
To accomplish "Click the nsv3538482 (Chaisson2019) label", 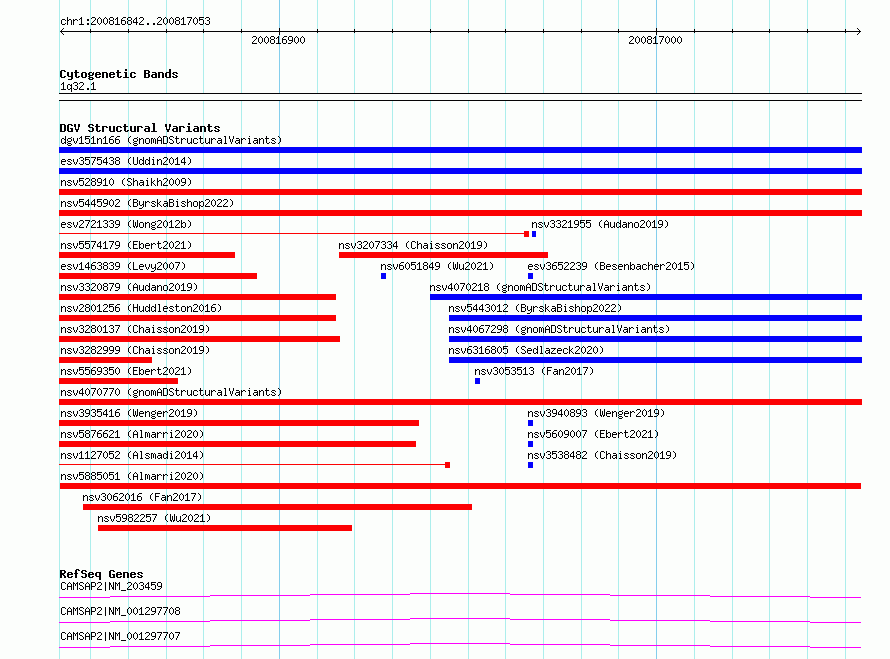I will click(x=602, y=455).
